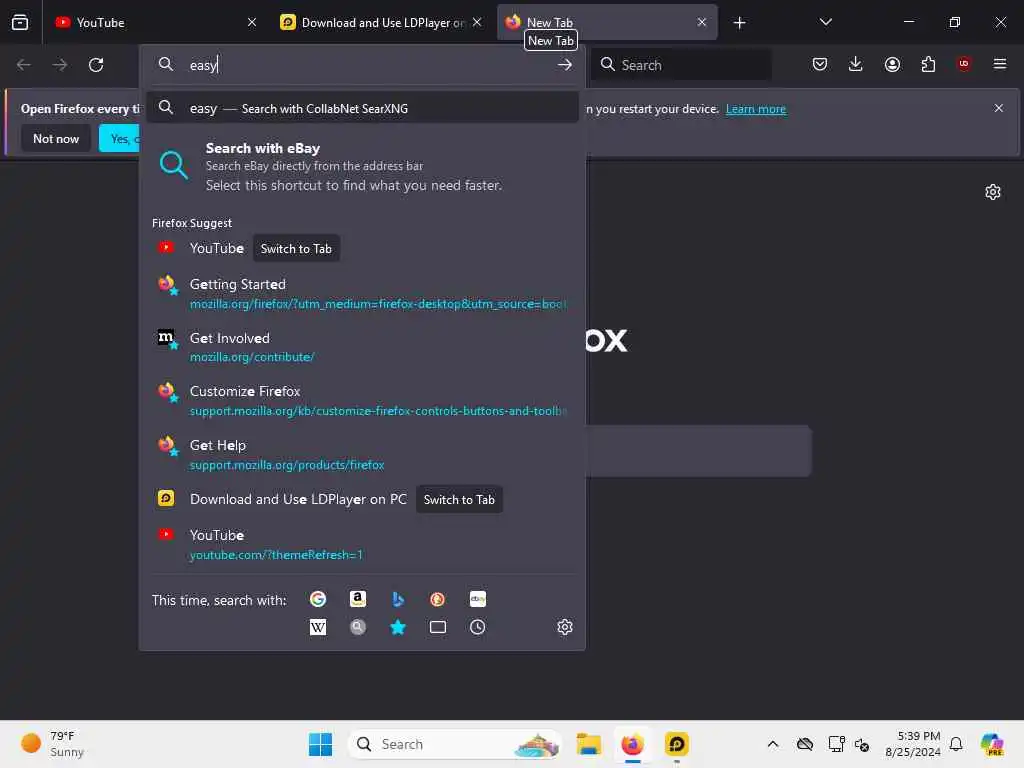Search this time with Google
This screenshot has height=768, width=1024.
(x=318, y=599)
